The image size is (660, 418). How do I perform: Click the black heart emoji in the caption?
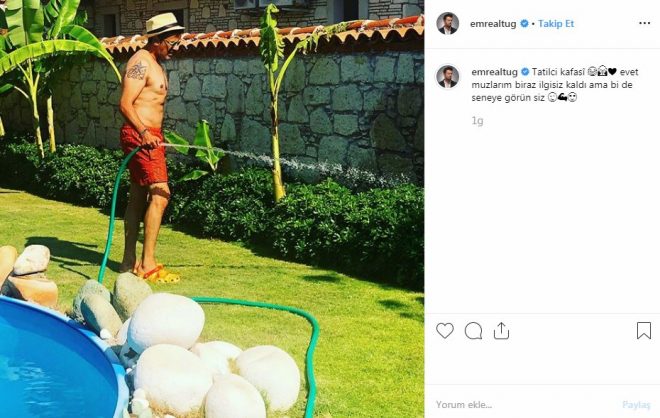[x=611, y=72]
